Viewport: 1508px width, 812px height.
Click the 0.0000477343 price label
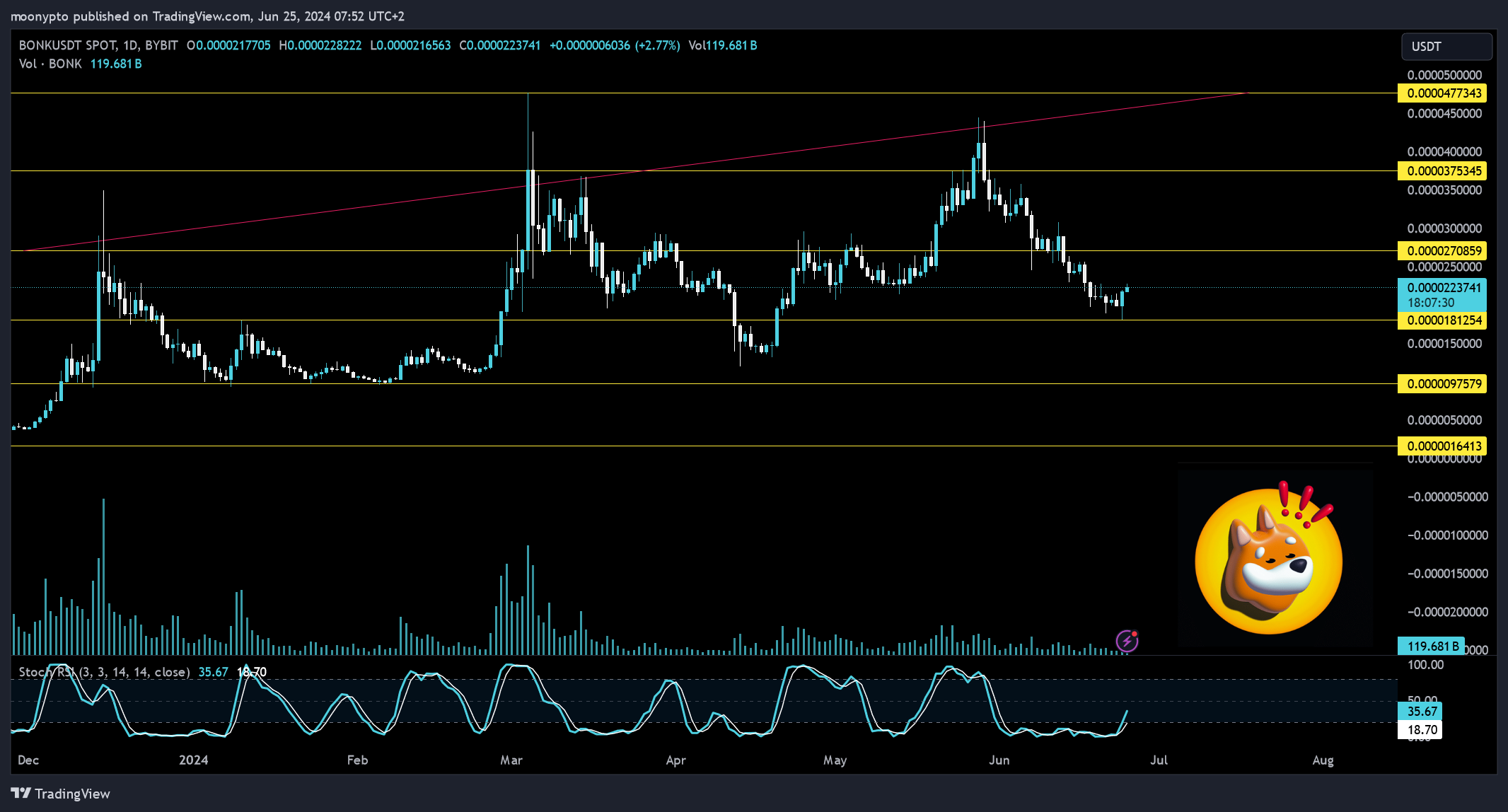click(x=1442, y=93)
